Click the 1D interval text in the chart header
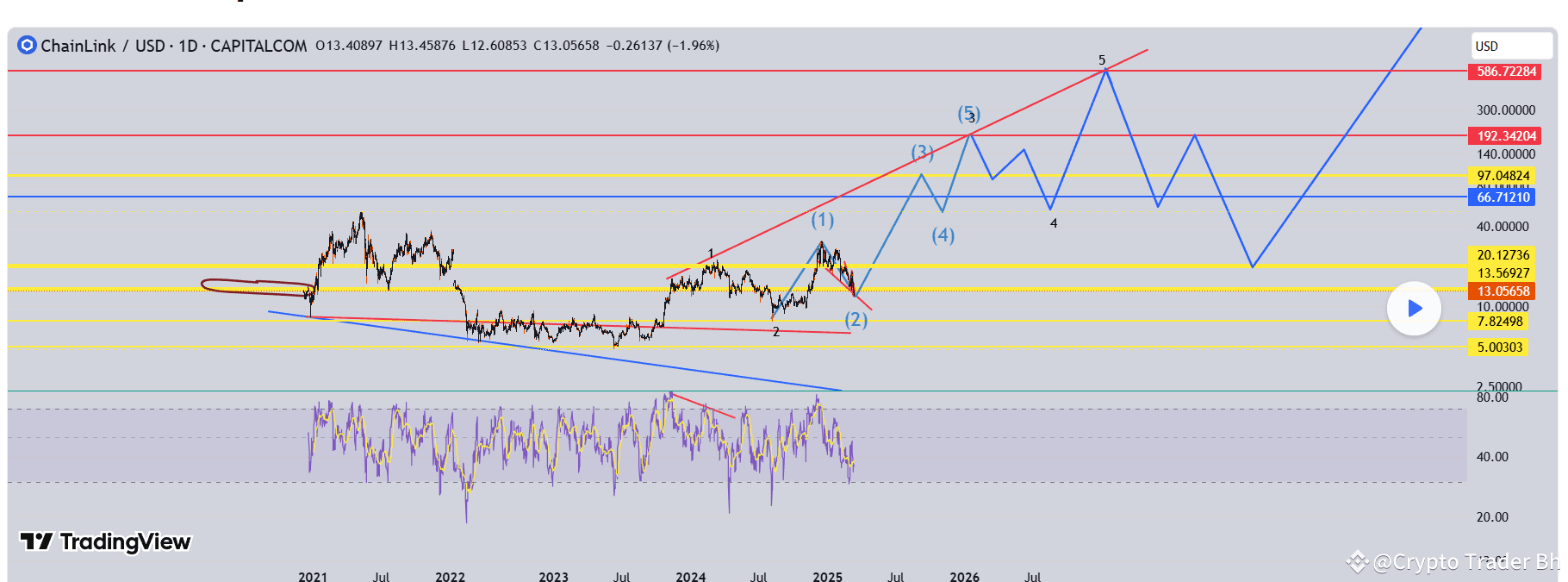 pos(188,46)
